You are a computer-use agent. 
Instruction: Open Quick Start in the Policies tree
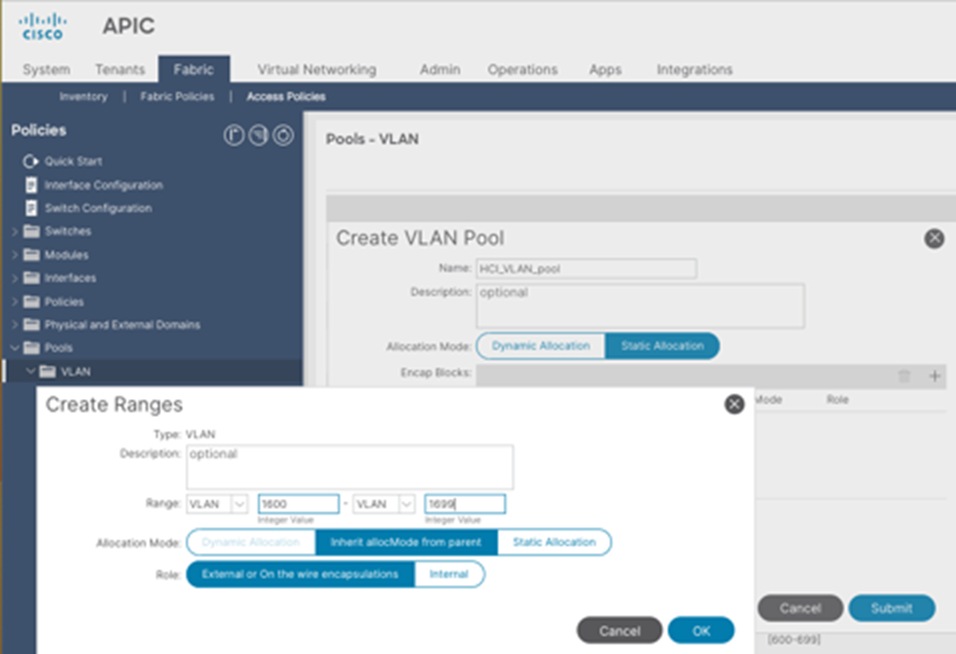point(73,162)
